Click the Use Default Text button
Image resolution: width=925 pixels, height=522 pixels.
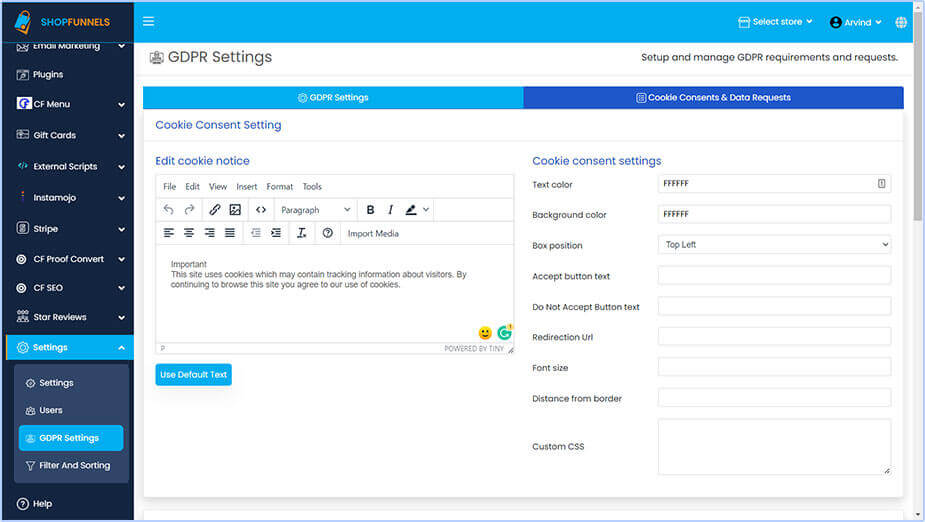click(x=194, y=375)
